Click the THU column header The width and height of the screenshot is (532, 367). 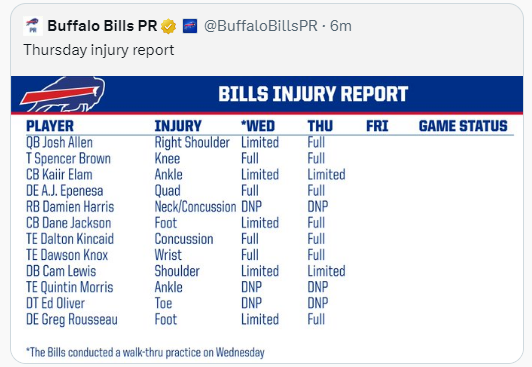click(320, 126)
